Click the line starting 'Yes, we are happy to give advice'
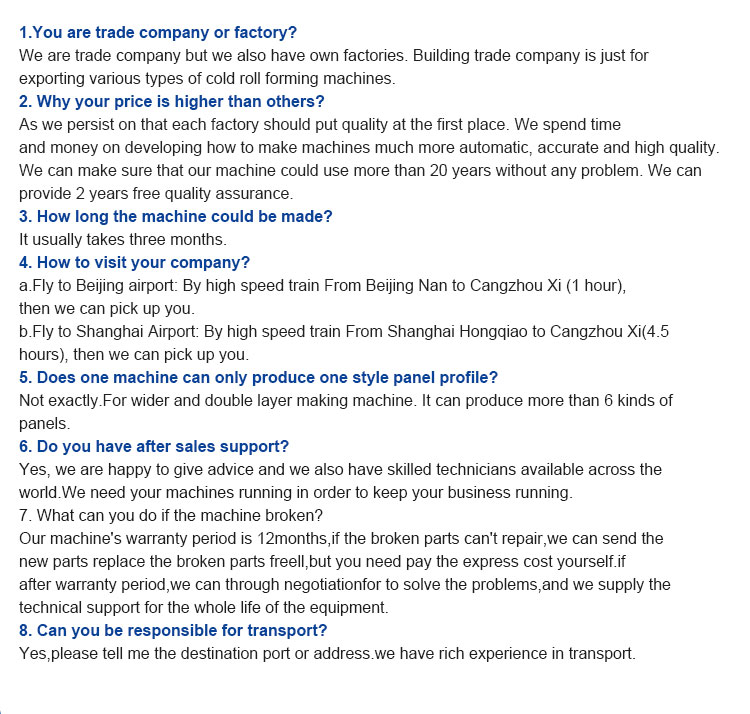Image resolution: width=750 pixels, height=714 pixels. tap(341, 470)
